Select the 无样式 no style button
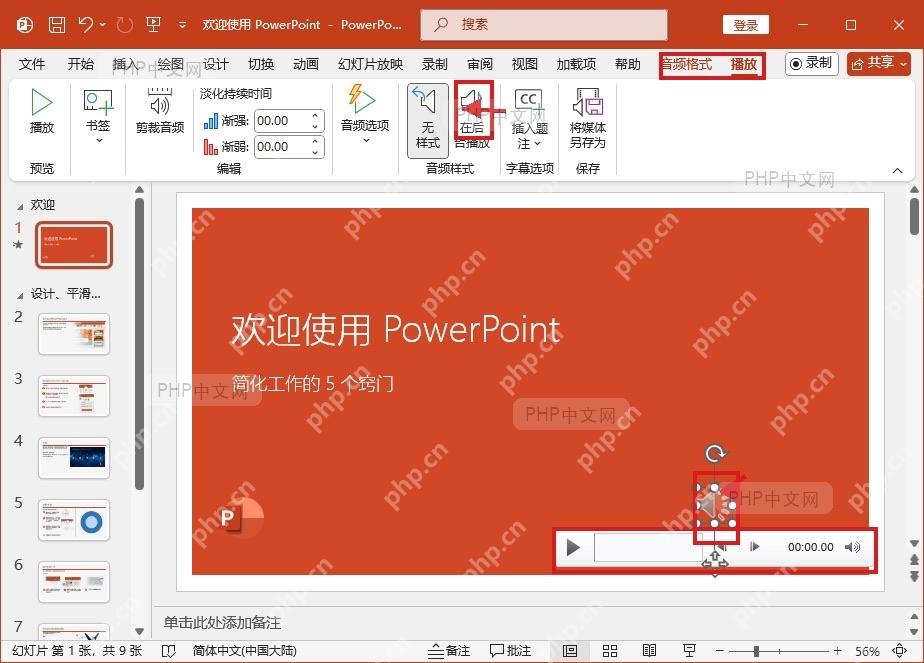The height and width of the screenshot is (663, 924). [428, 120]
